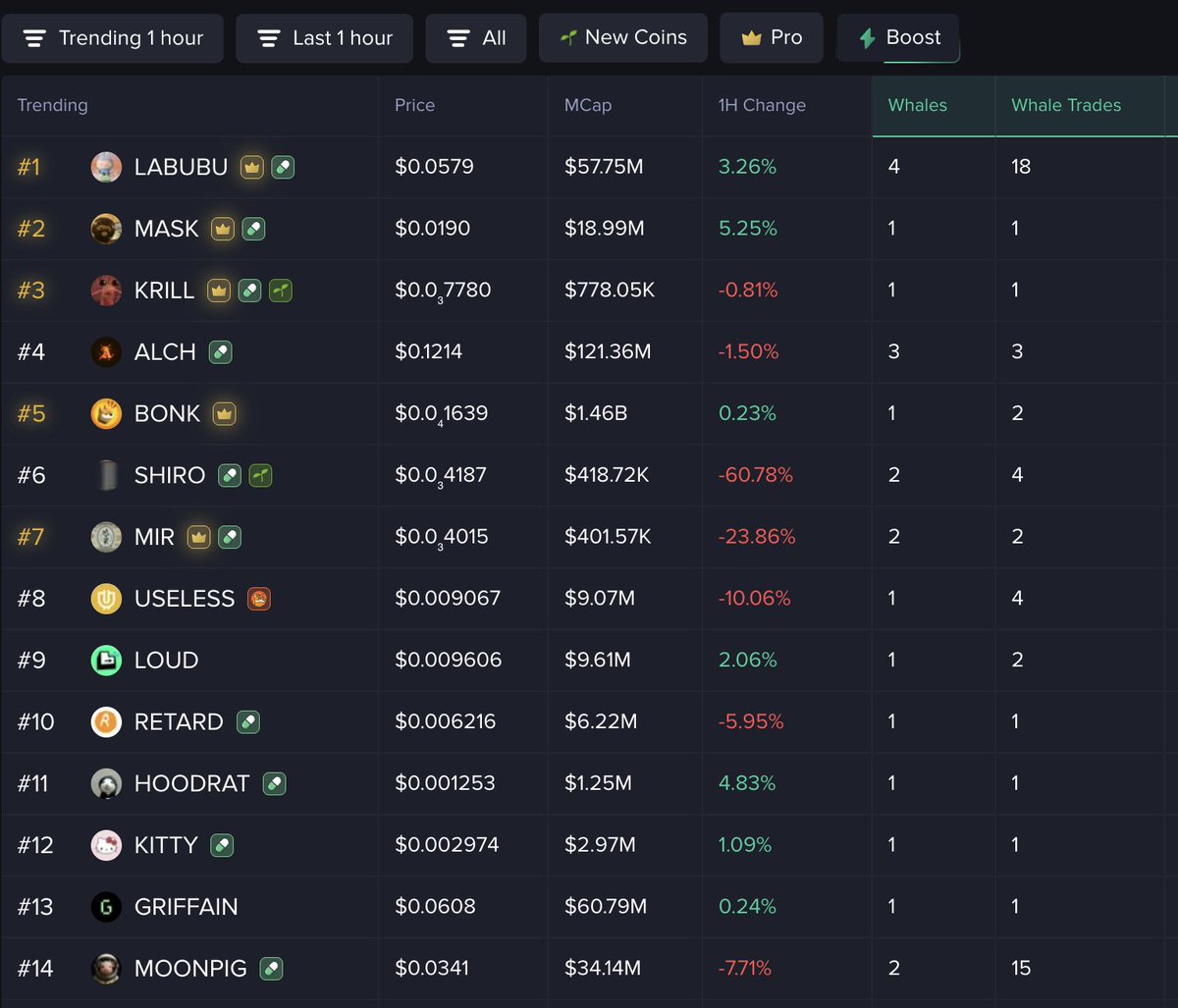
Task: Click the $0.1214 price for ALCH
Action: pos(428,351)
